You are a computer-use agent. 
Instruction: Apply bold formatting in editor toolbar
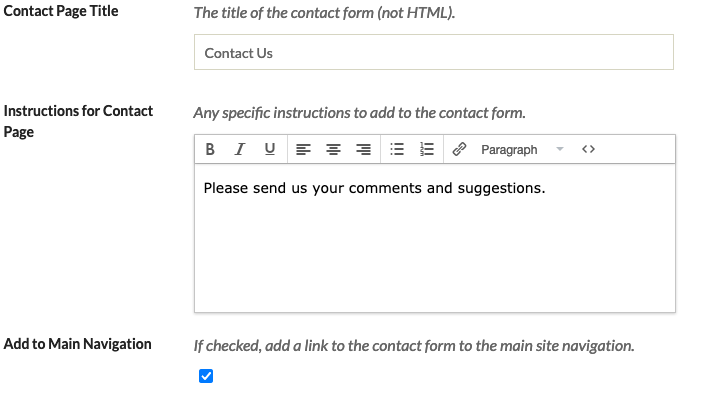click(x=210, y=149)
